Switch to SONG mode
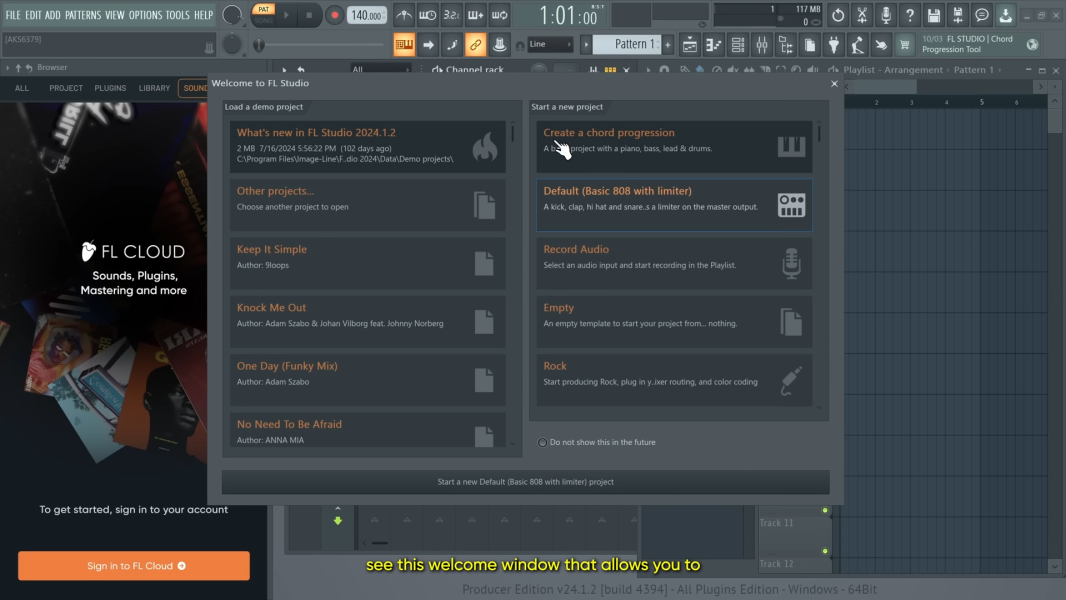This screenshot has width=1066, height=600. 263,20
